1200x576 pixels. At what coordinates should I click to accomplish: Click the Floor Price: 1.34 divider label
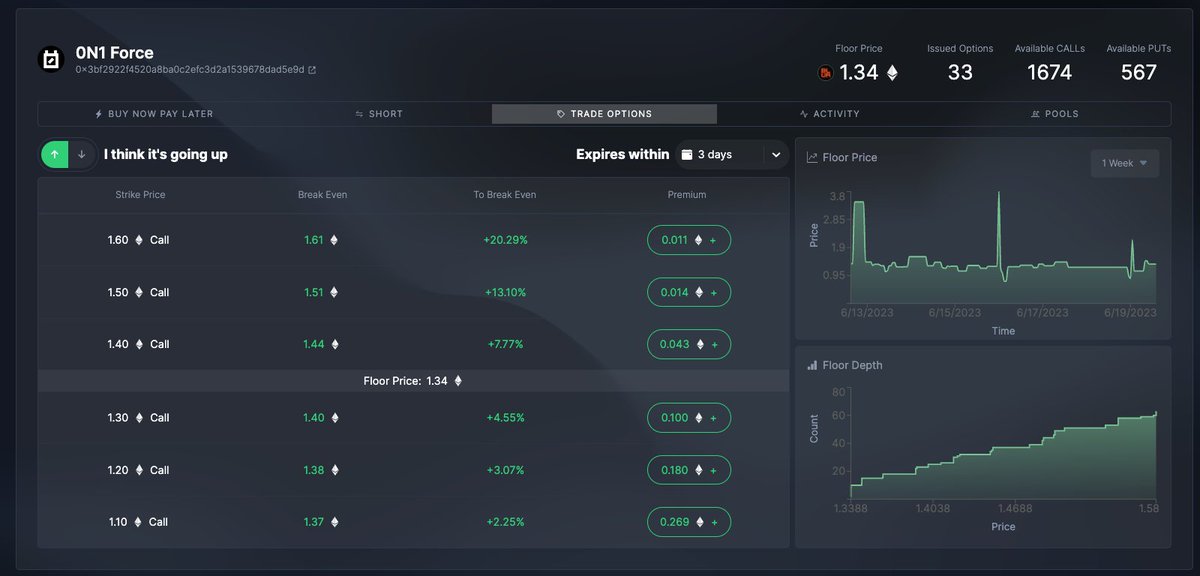pyautogui.click(x=413, y=381)
